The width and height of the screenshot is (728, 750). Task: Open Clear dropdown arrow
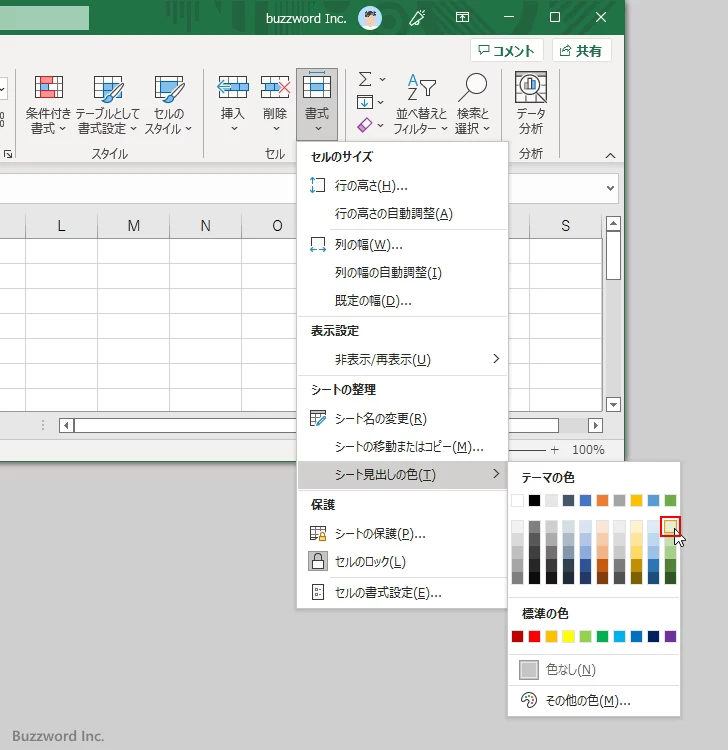pos(381,125)
